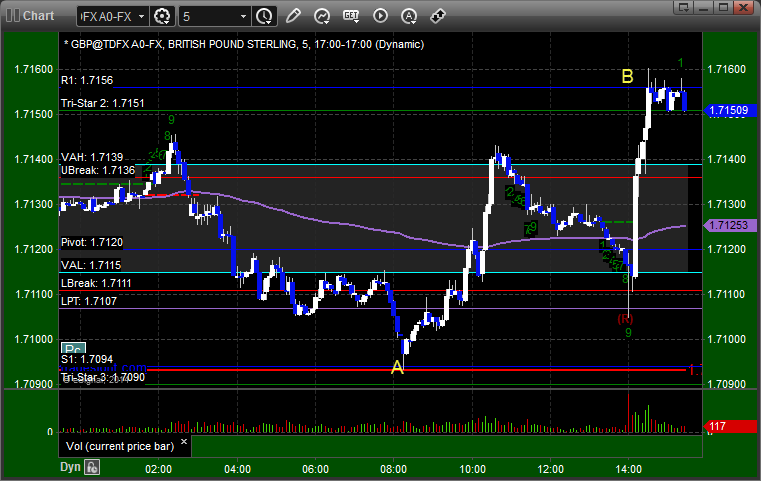The width and height of the screenshot is (761, 481).
Task: Select the Tri-Star 2: 1.7151 label
Action: click(102, 103)
